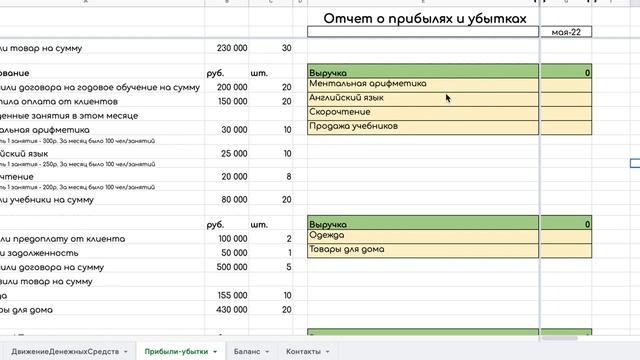Screen dimensions: 640x360
Task: Click the value cell next to Скорочтение
Action: pos(566,113)
